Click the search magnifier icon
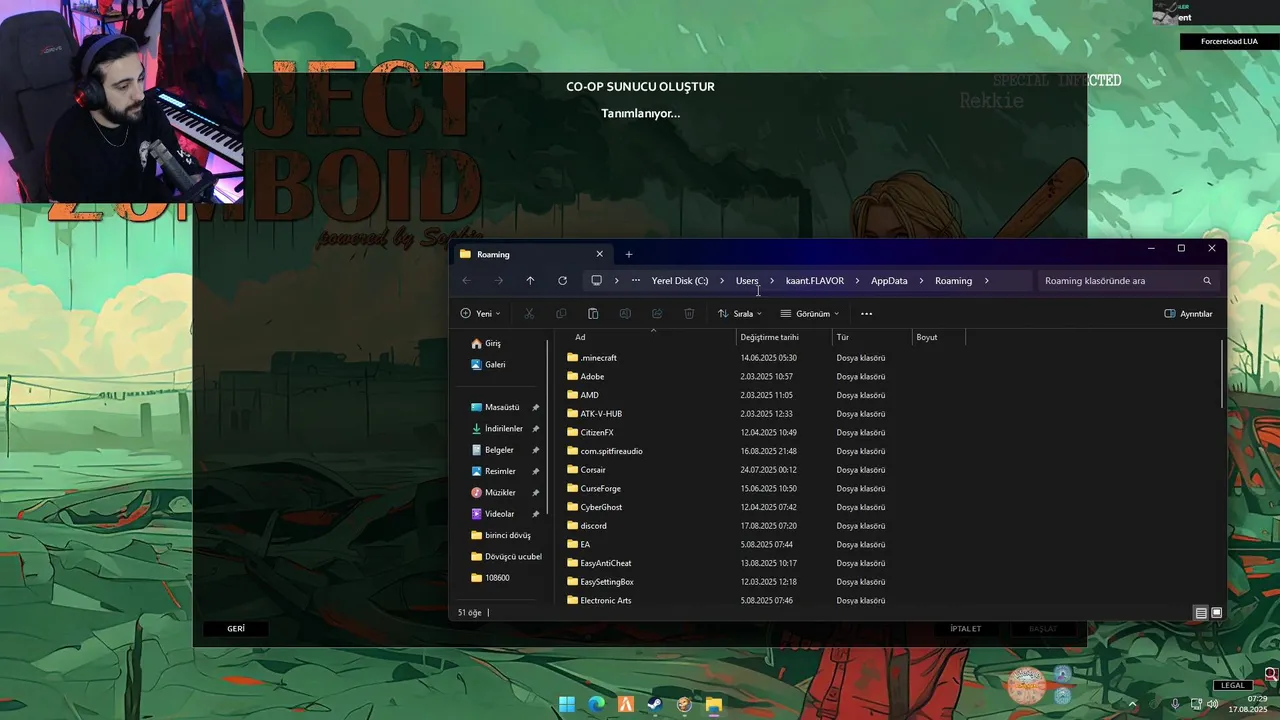The height and width of the screenshot is (720, 1280). 1207,281
